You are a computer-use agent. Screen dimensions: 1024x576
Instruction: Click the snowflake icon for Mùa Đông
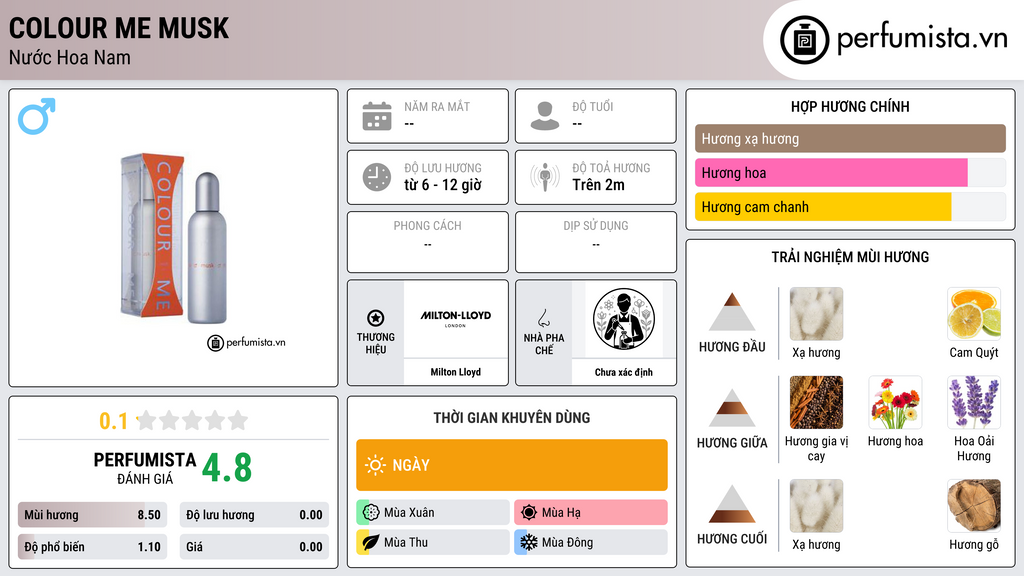pyautogui.click(x=529, y=542)
